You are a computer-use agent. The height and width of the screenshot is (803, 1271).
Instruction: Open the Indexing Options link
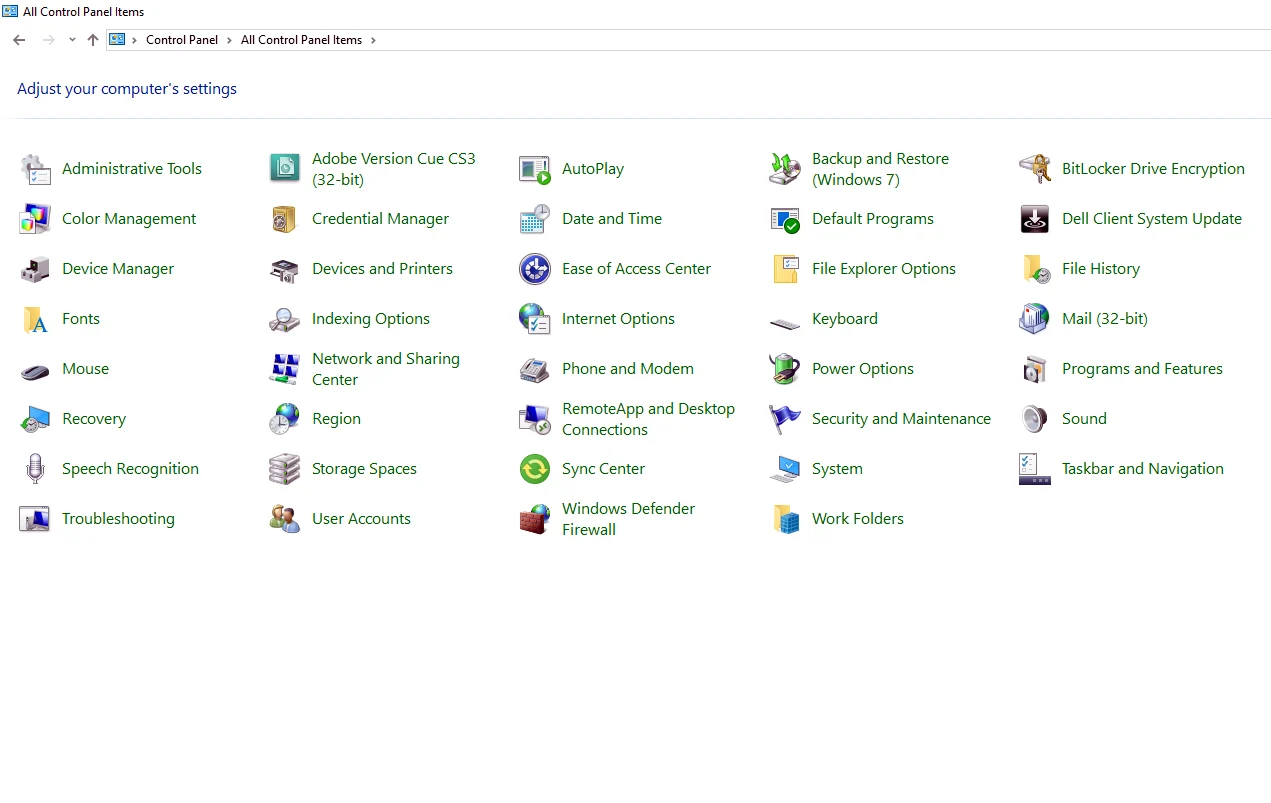point(371,319)
